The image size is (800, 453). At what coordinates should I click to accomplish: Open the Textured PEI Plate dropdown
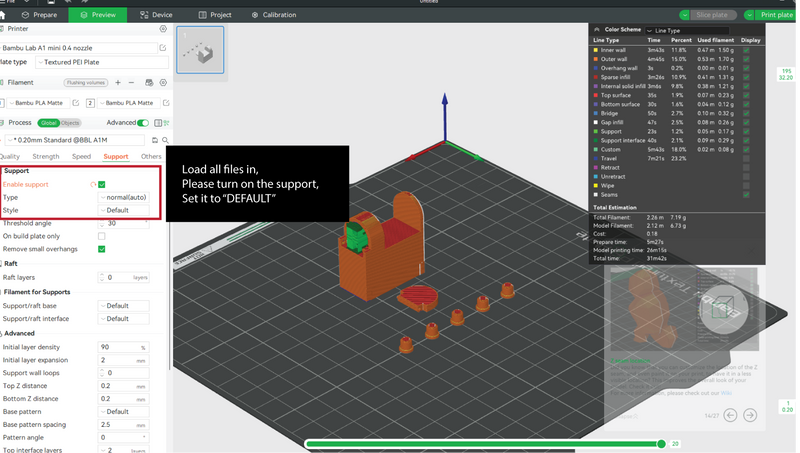click(102, 62)
